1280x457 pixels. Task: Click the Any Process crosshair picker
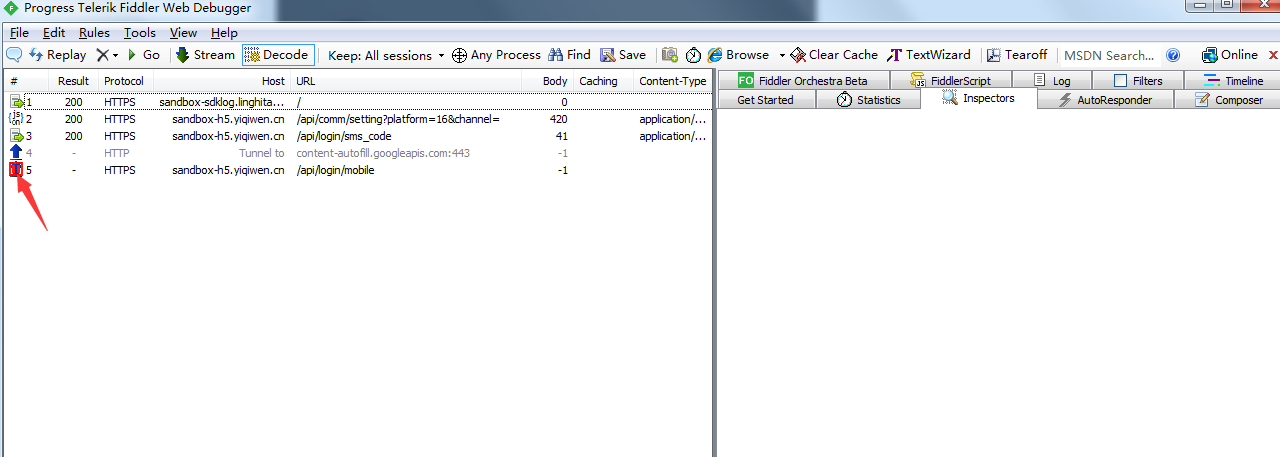click(x=496, y=55)
